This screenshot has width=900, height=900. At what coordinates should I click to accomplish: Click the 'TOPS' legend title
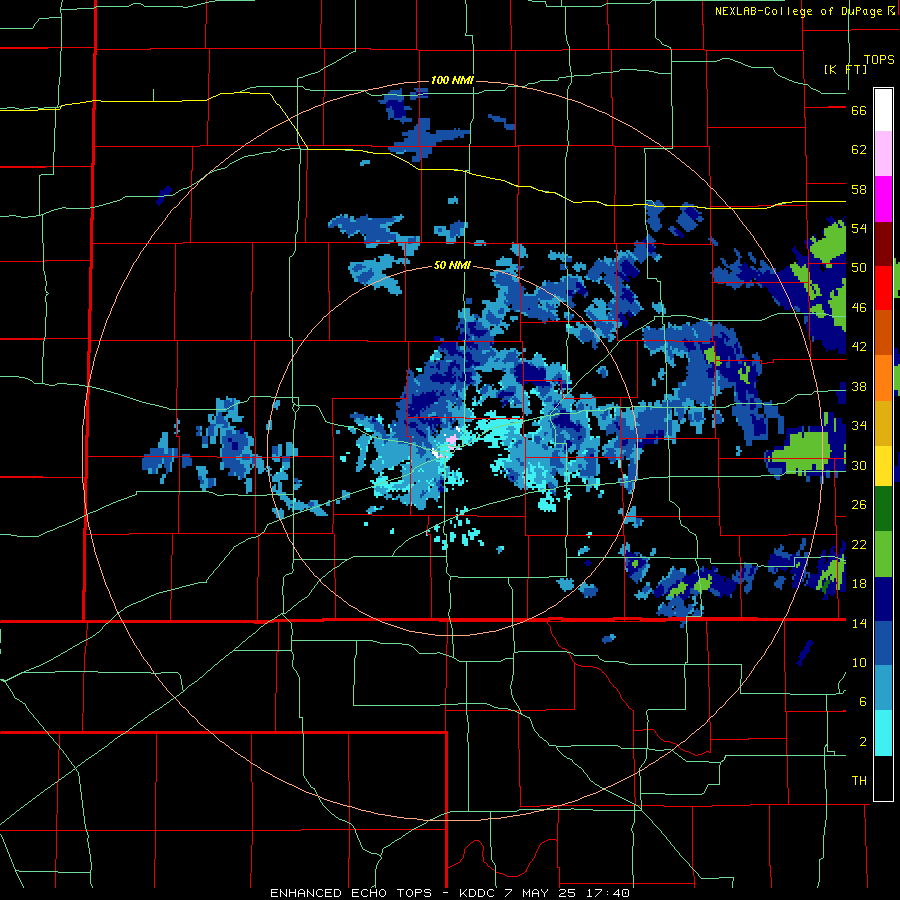879,59
